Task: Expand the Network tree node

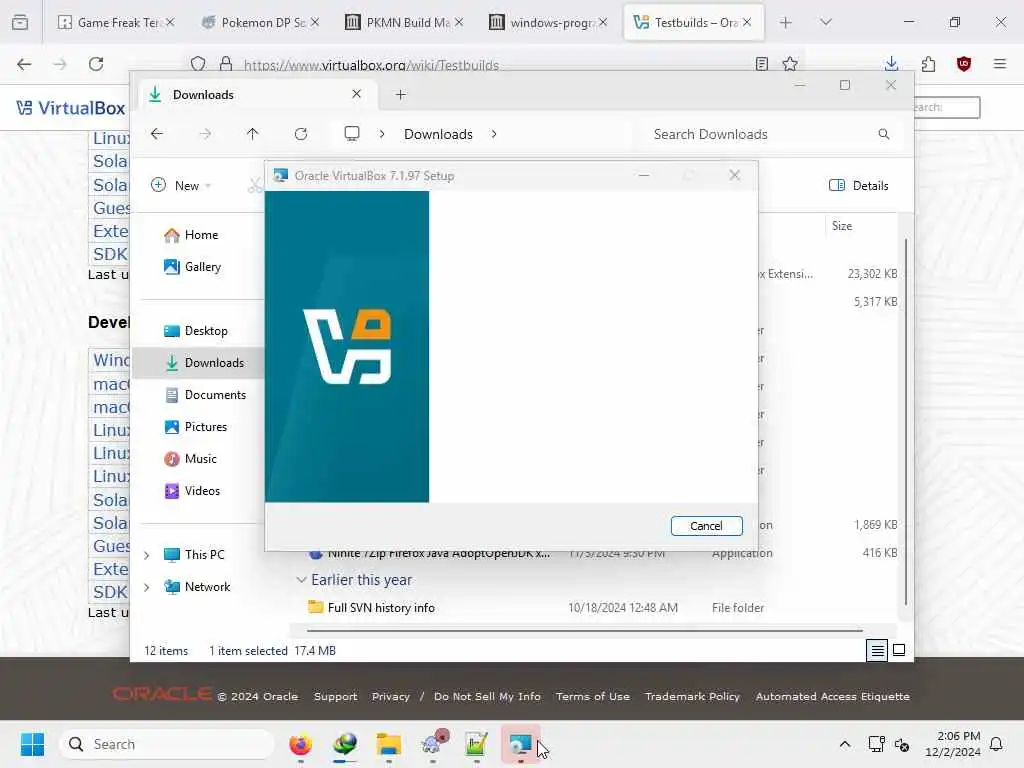Action: point(147,587)
